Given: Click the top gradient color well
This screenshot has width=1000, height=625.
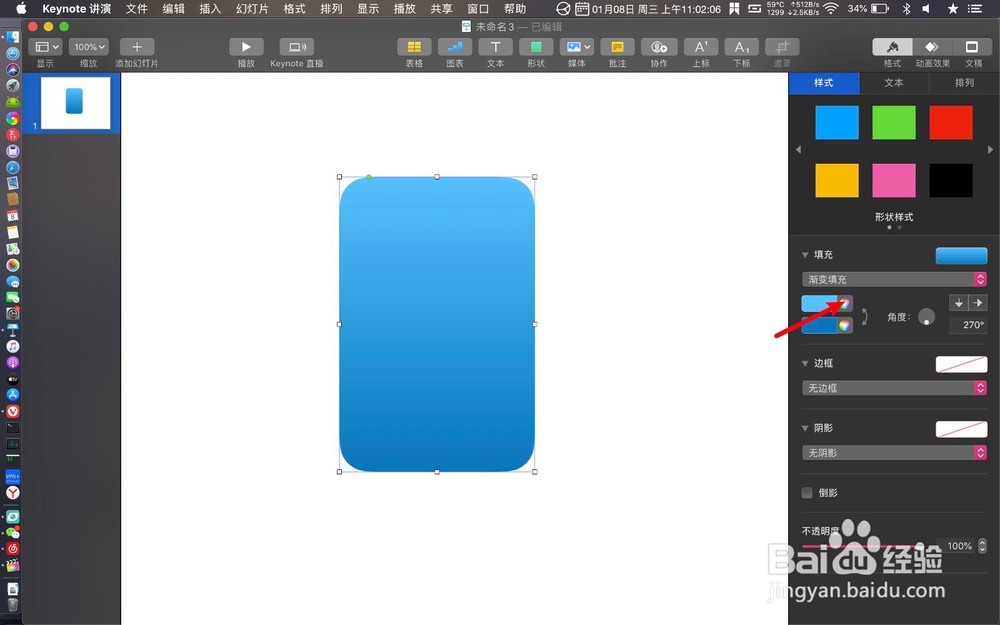Looking at the screenshot, I should coord(820,304).
